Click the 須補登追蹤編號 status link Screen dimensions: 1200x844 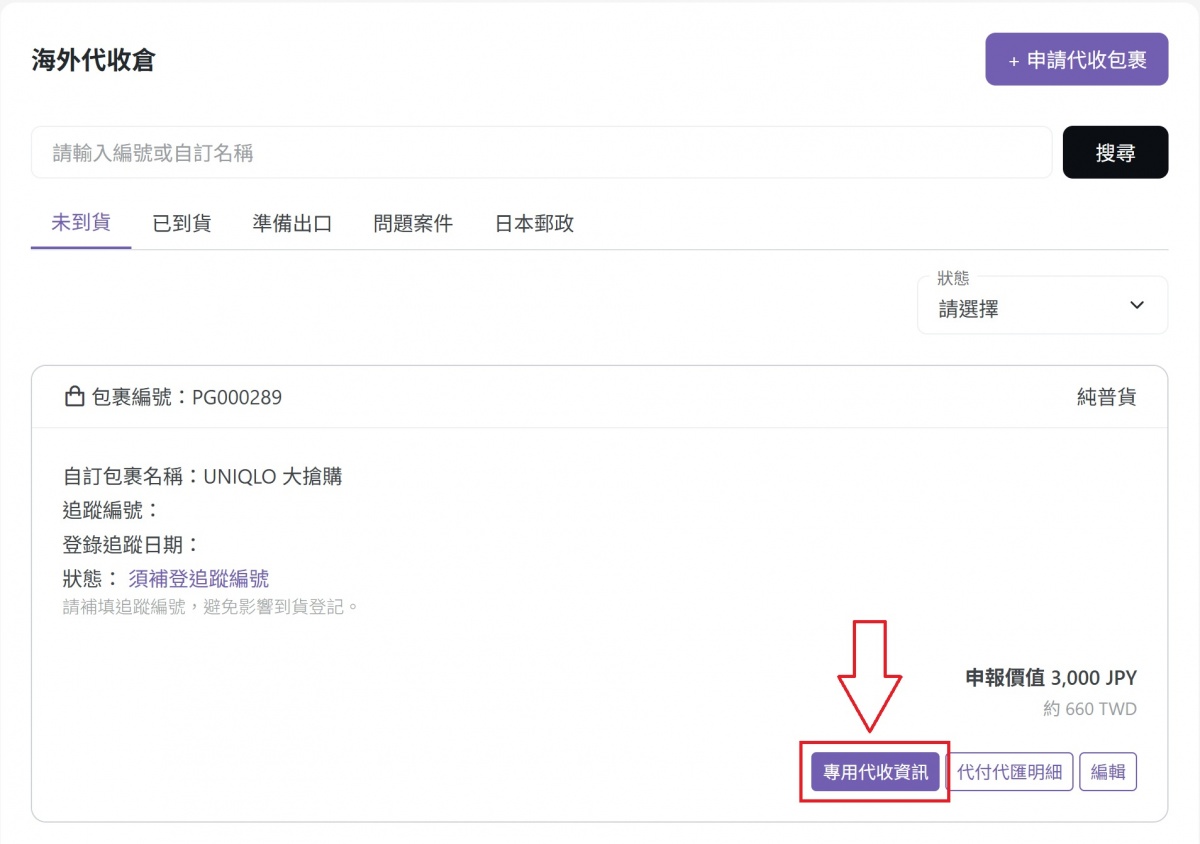pos(198,578)
